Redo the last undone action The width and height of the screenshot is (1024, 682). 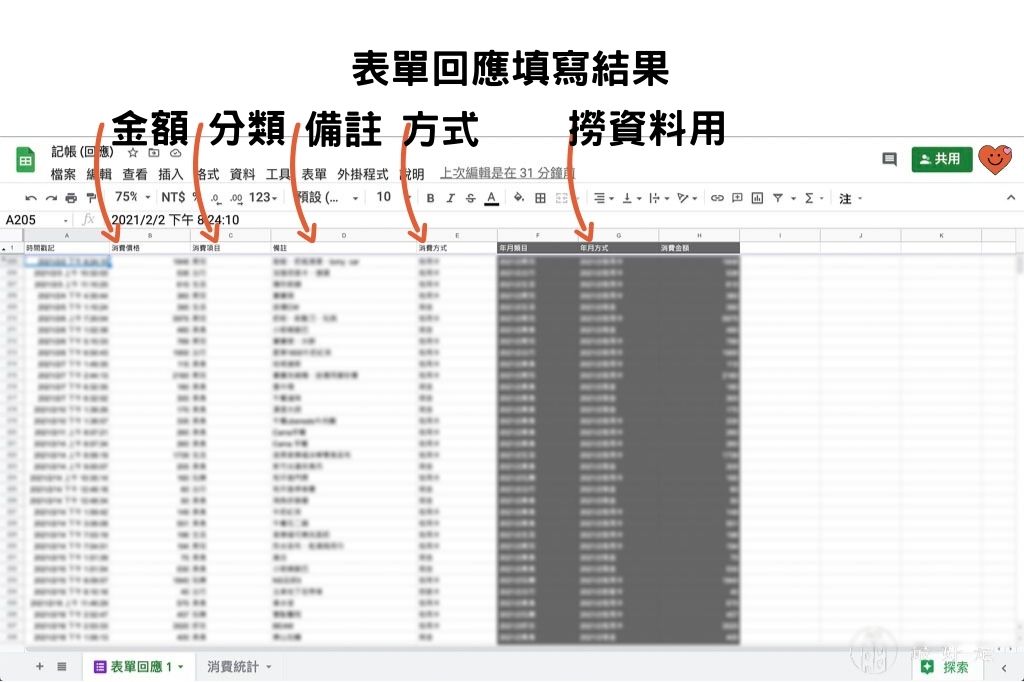point(51,198)
